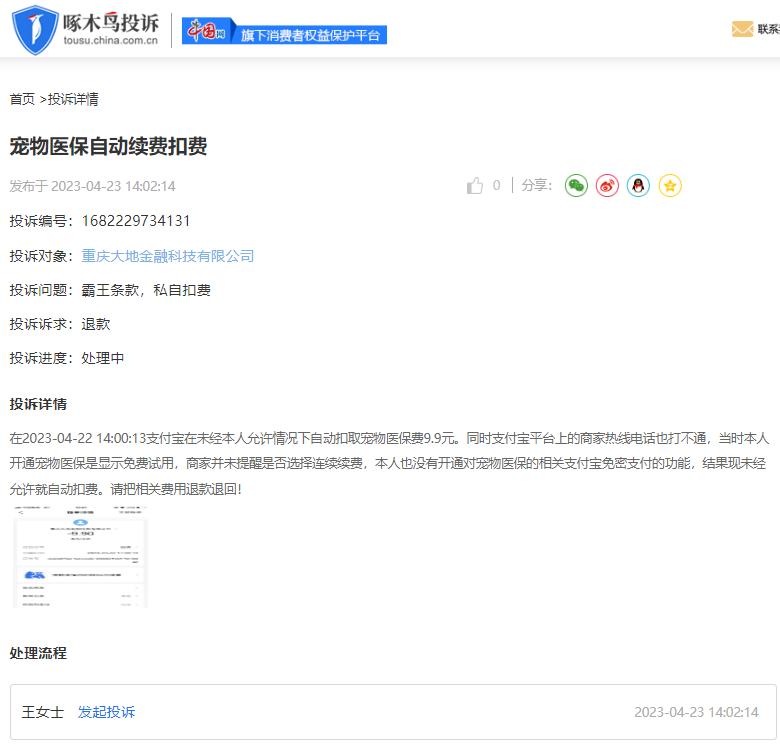This screenshot has width=780, height=744.
Task: Click the complaint demand 退款
Action: (x=96, y=324)
